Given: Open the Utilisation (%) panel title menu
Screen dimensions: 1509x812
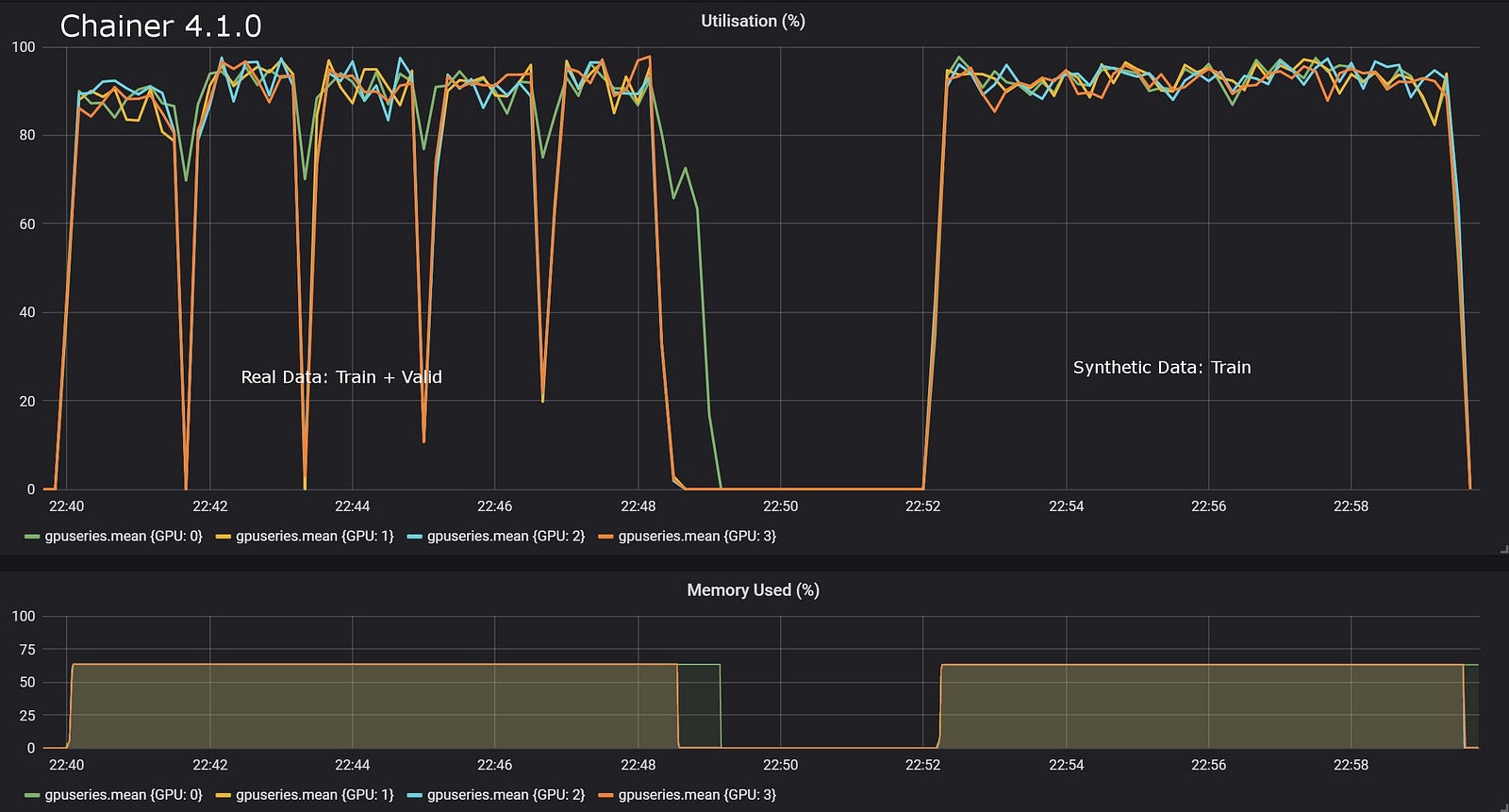Looking at the screenshot, I should (753, 21).
